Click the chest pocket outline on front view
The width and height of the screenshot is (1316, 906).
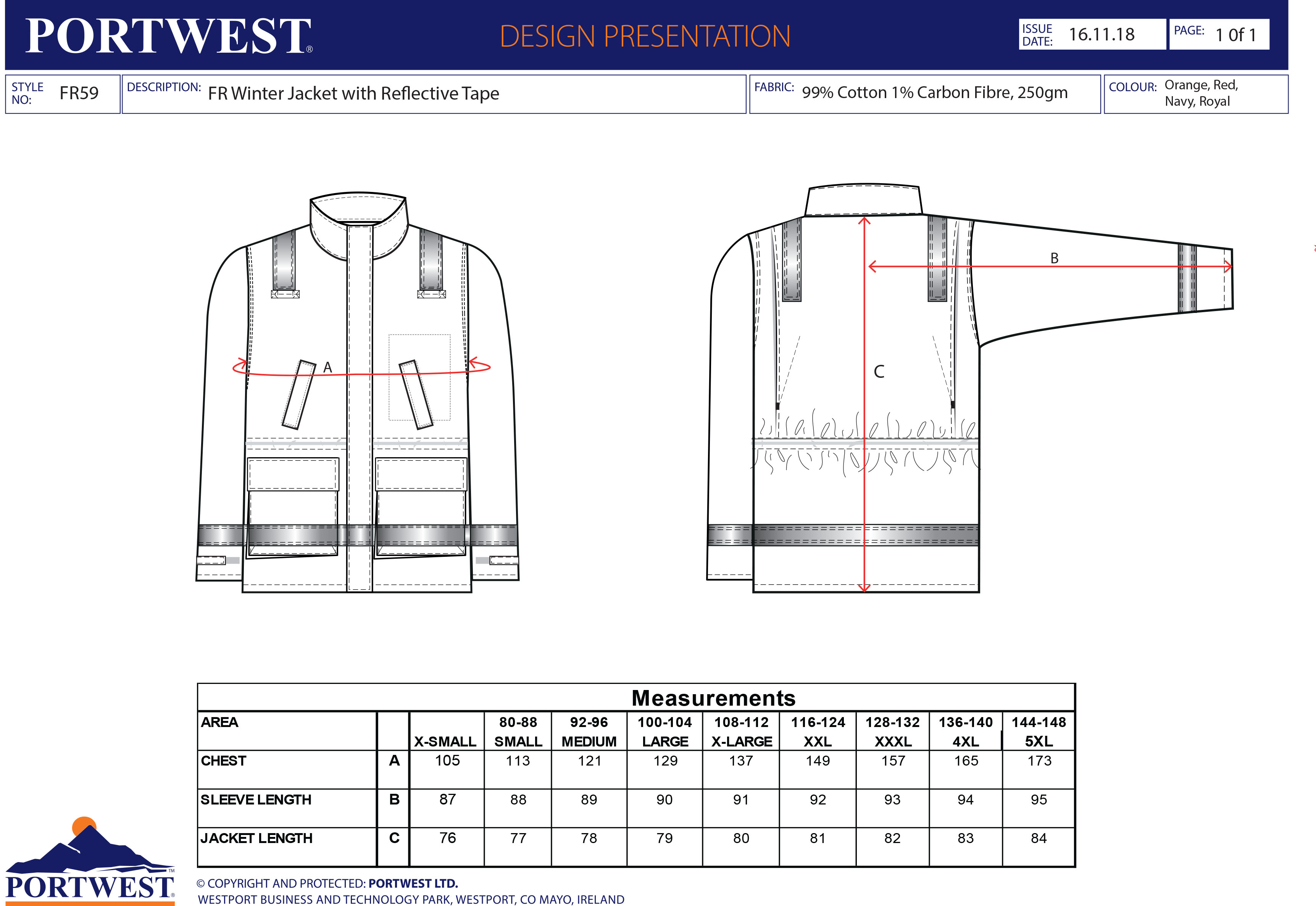coord(419,377)
